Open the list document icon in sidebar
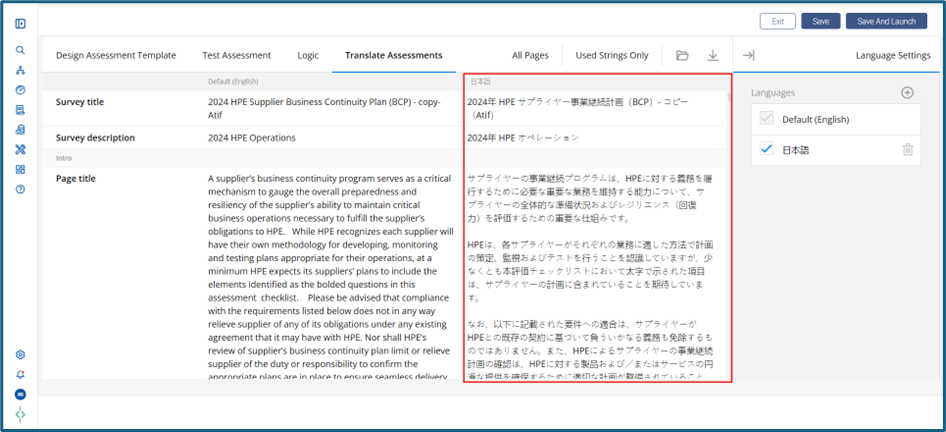Screen dimensions: 946x432 pyautogui.click(x=20, y=110)
